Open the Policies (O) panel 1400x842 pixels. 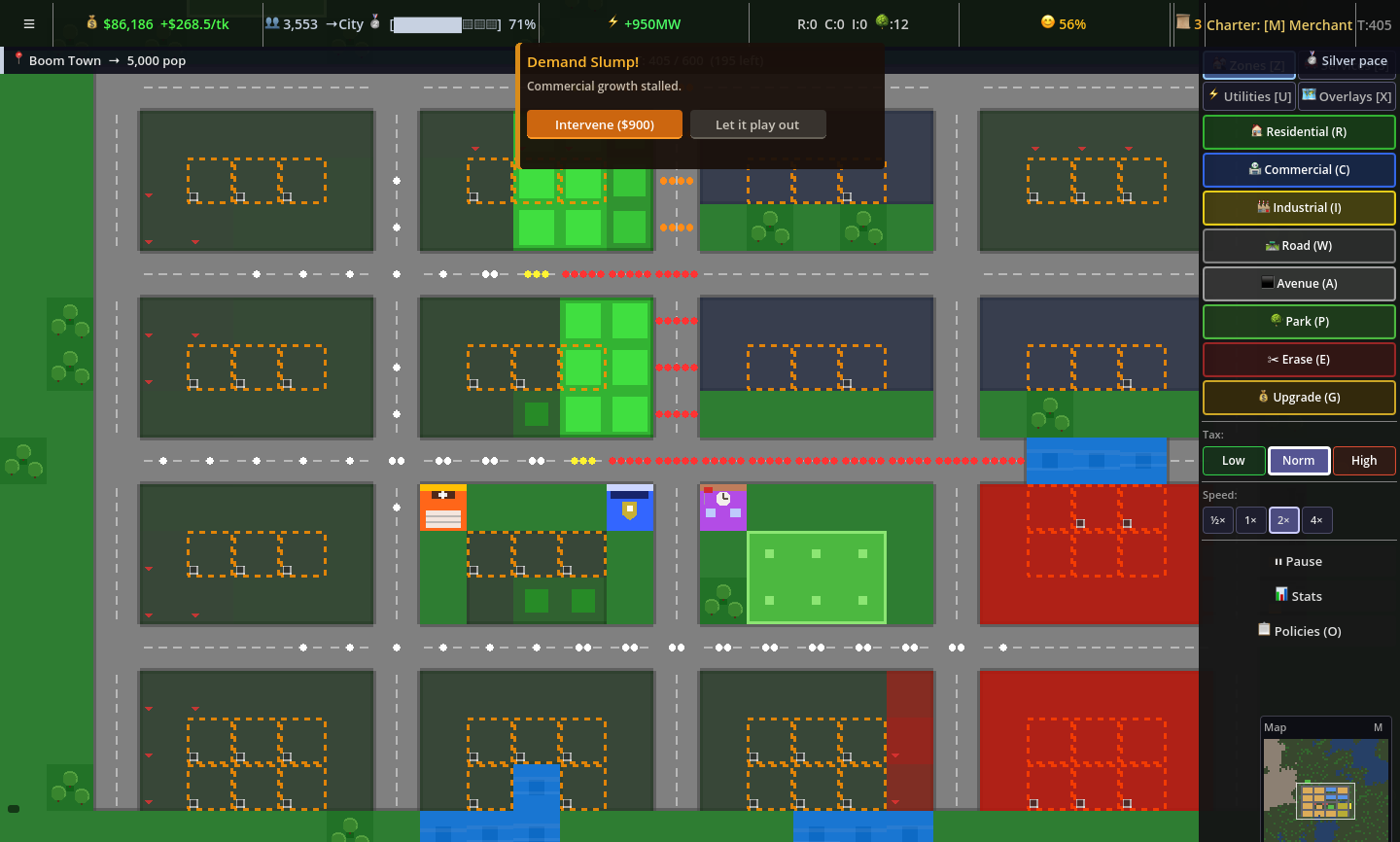pyautogui.click(x=1298, y=631)
